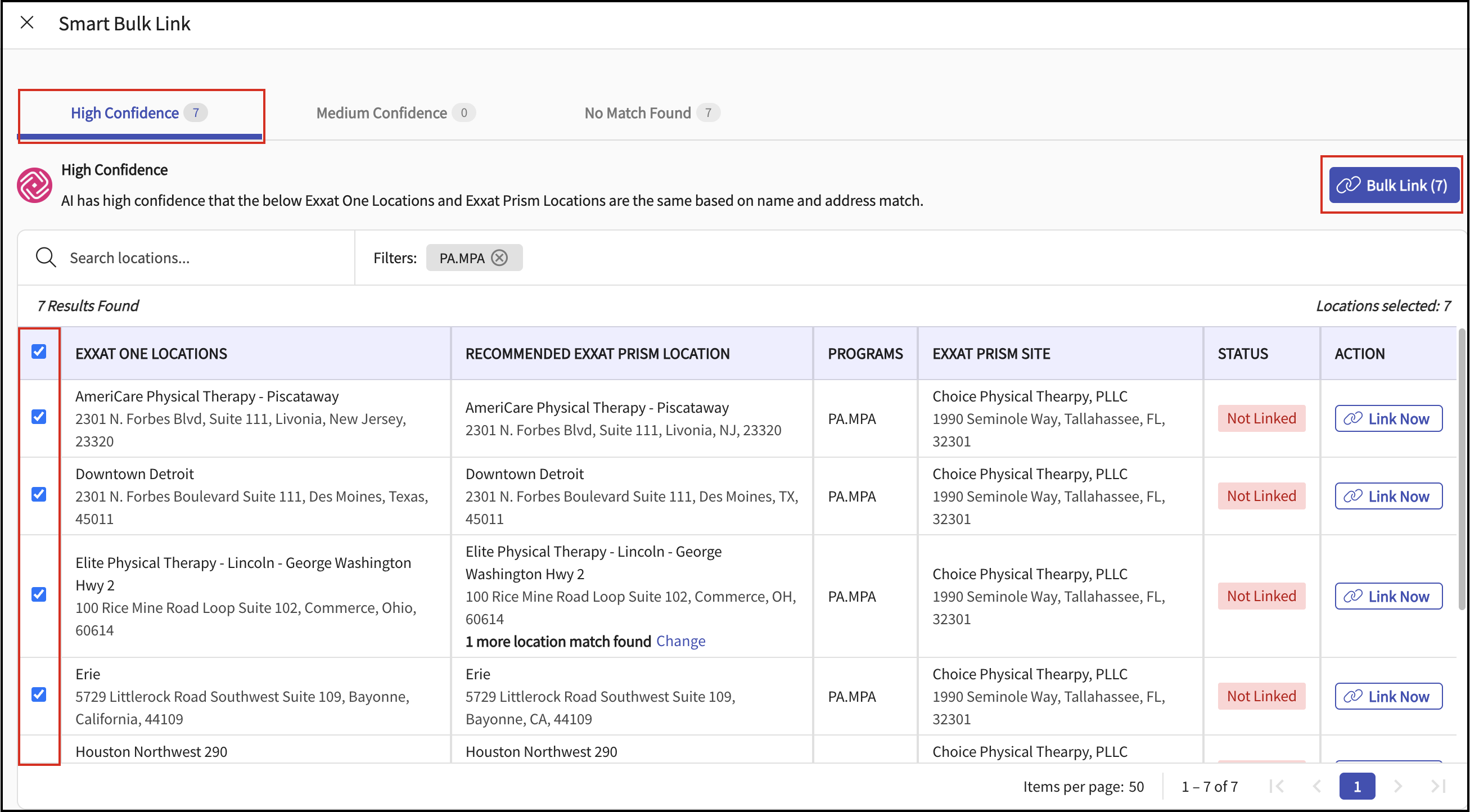The width and height of the screenshot is (1470, 812).
Task: Toggle the select-all header checkbox
Action: click(39, 351)
